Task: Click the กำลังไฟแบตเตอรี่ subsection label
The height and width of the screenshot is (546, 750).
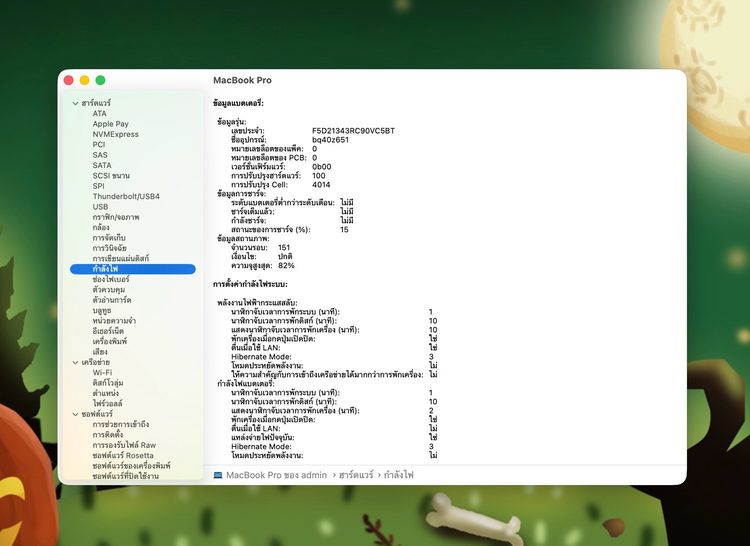Action: 246,384
